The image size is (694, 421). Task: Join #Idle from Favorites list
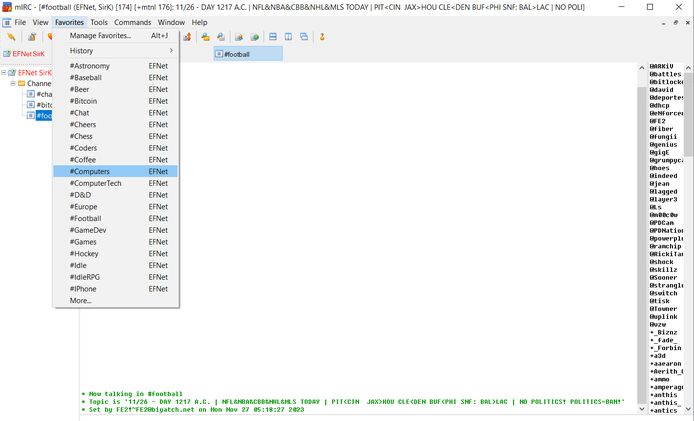click(x=116, y=265)
